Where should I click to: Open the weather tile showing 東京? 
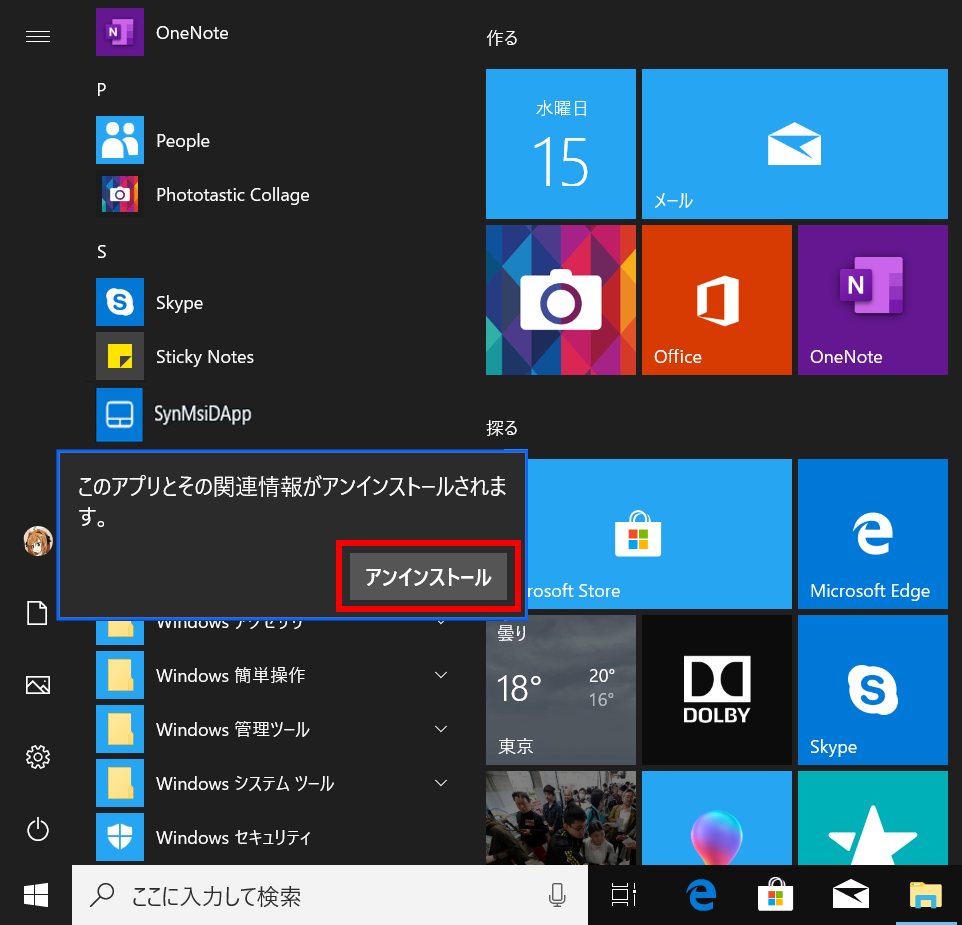pos(561,690)
